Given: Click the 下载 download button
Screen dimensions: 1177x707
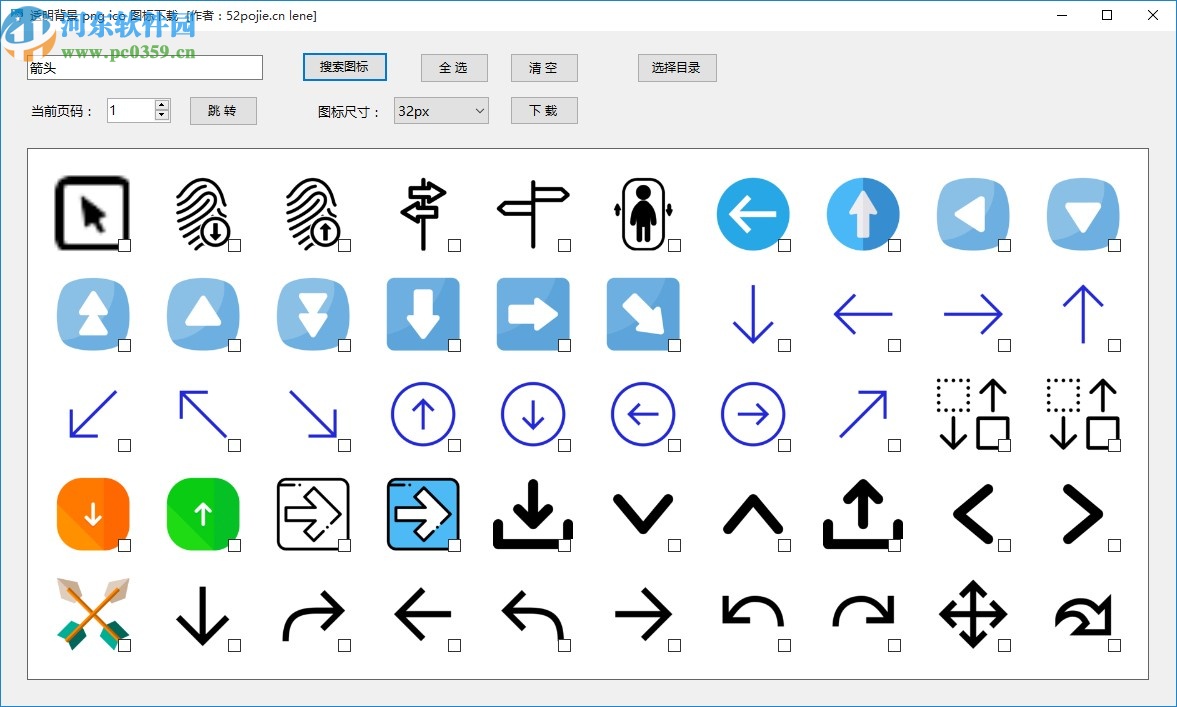Looking at the screenshot, I should click(544, 110).
